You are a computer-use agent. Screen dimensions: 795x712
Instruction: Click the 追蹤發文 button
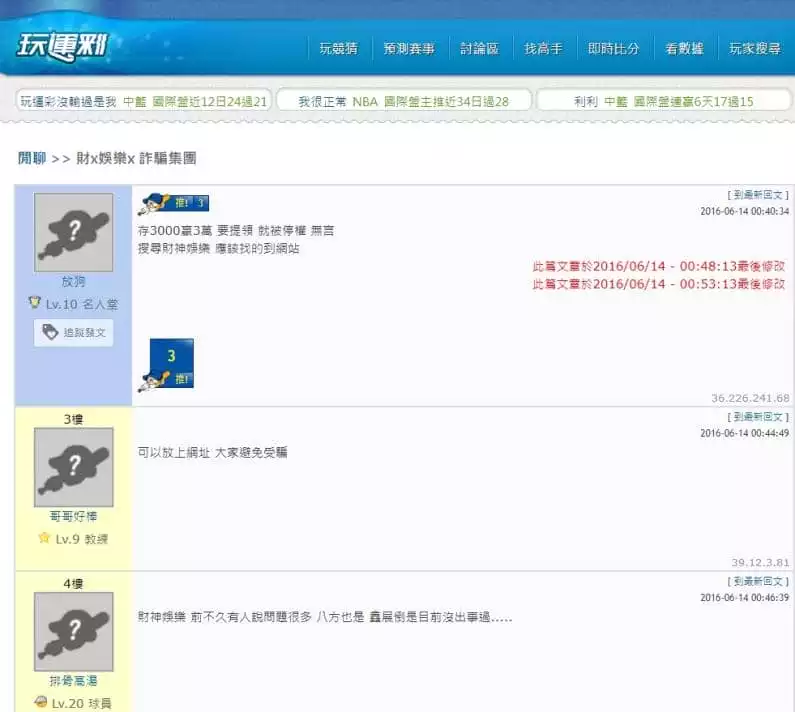point(74,333)
